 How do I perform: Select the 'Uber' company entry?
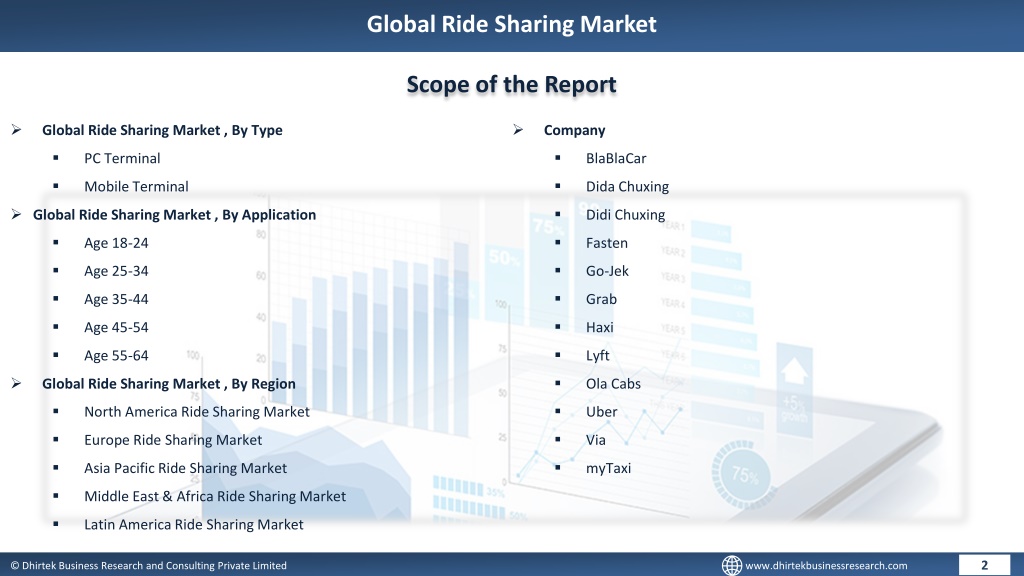(601, 411)
